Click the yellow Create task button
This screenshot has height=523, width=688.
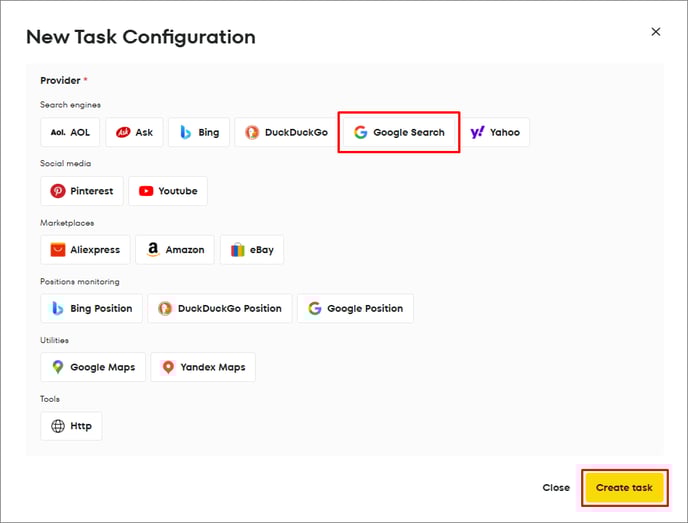pos(624,487)
